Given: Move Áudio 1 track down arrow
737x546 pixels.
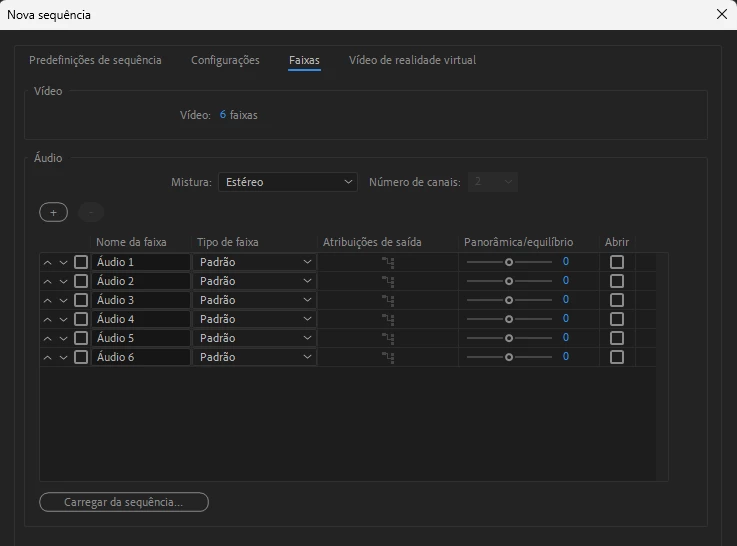Looking at the screenshot, I should (63, 263).
